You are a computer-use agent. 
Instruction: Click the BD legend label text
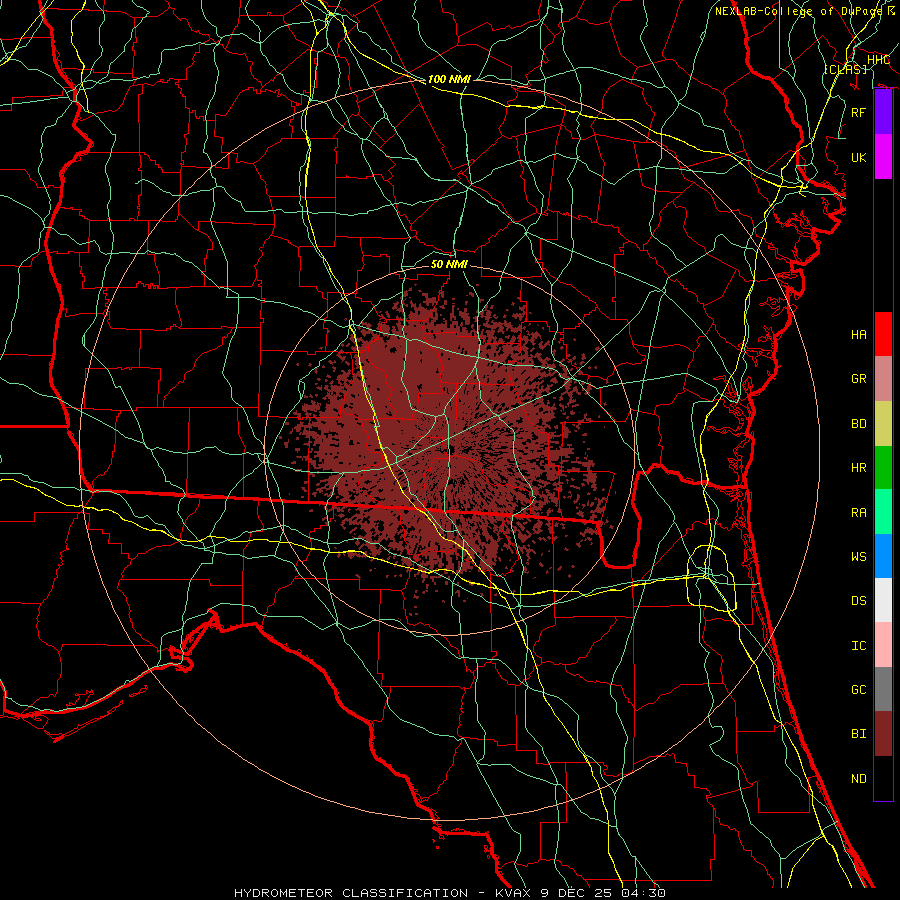859,424
